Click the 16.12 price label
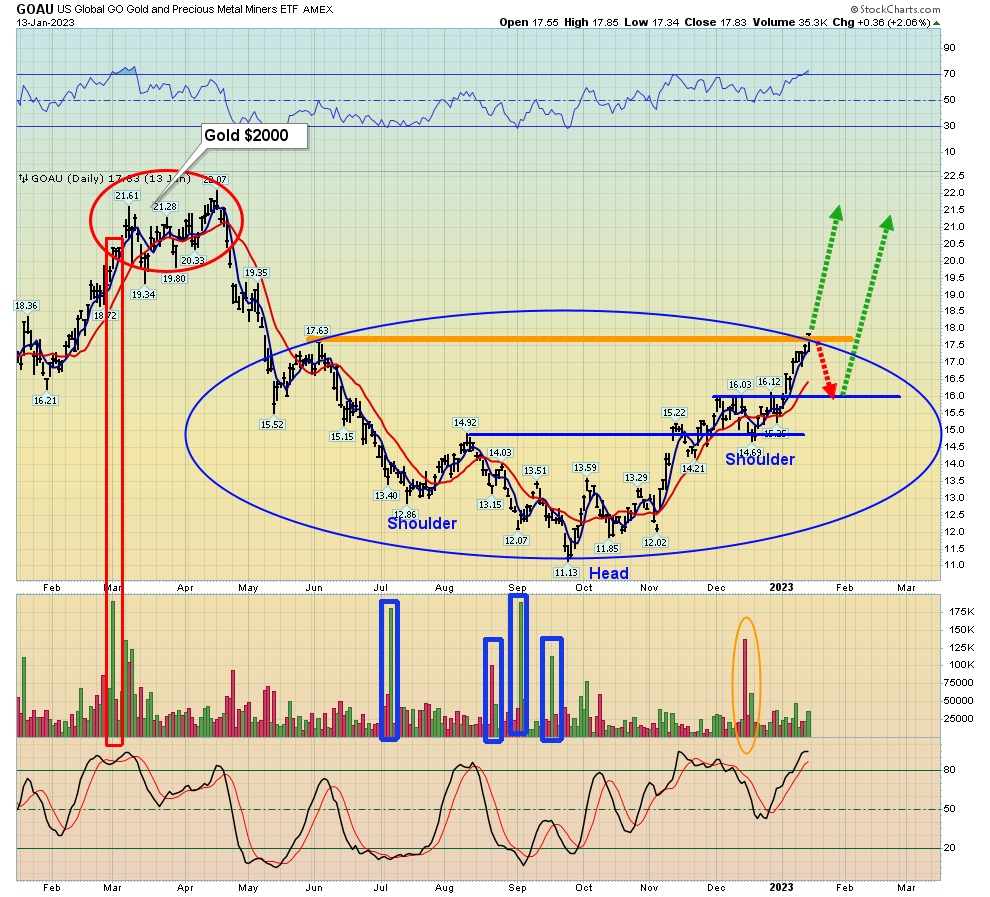This screenshot has height=897, width=990. coord(769,383)
